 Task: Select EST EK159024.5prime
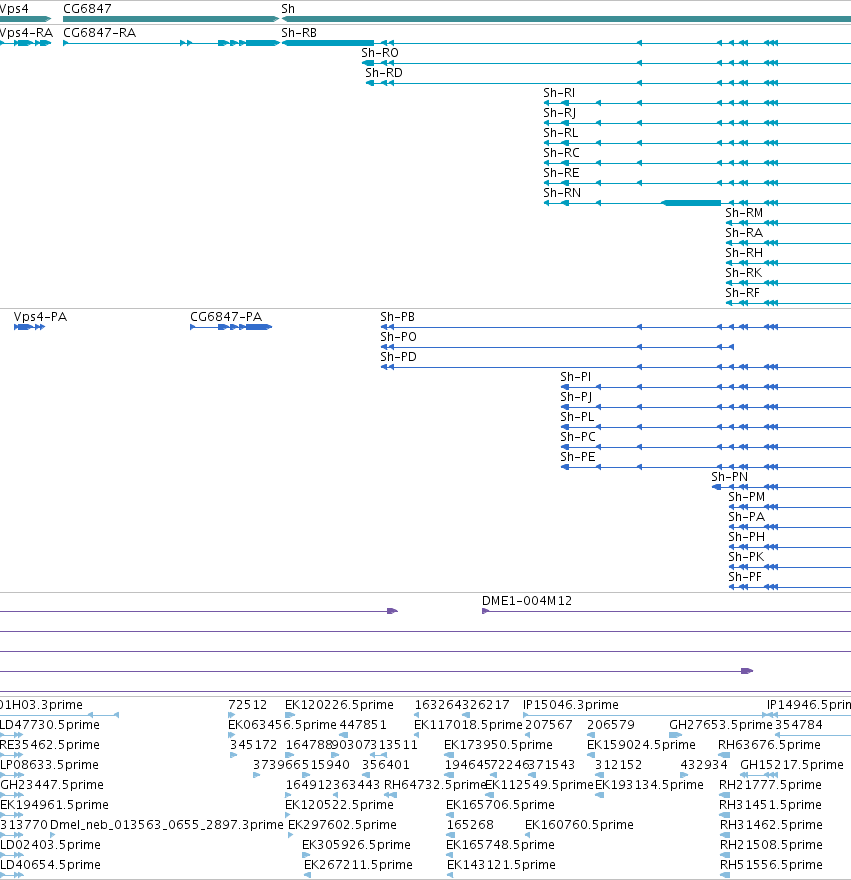click(x=641, y=745)
